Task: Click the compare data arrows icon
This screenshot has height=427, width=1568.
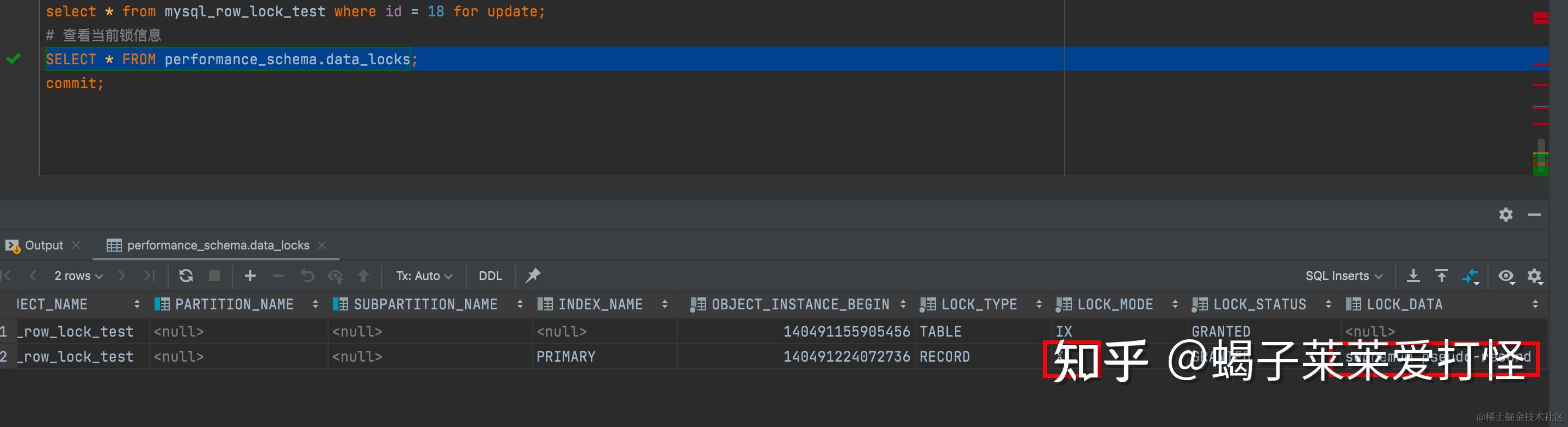Action: [x=1470, y=276]
